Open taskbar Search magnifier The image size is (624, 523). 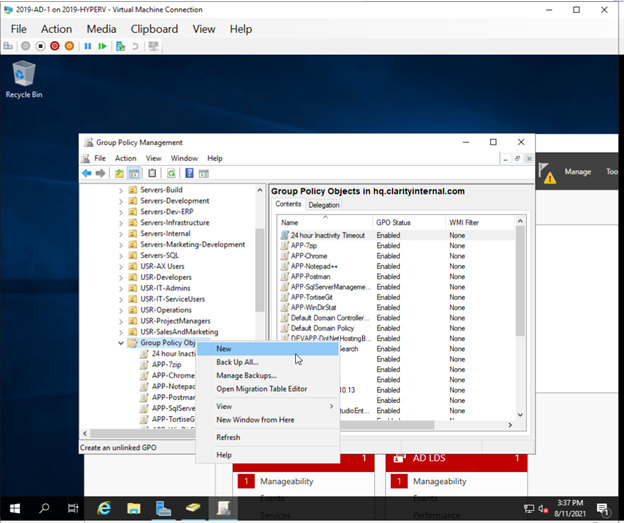pyautogui.click(x=44, y=508)
